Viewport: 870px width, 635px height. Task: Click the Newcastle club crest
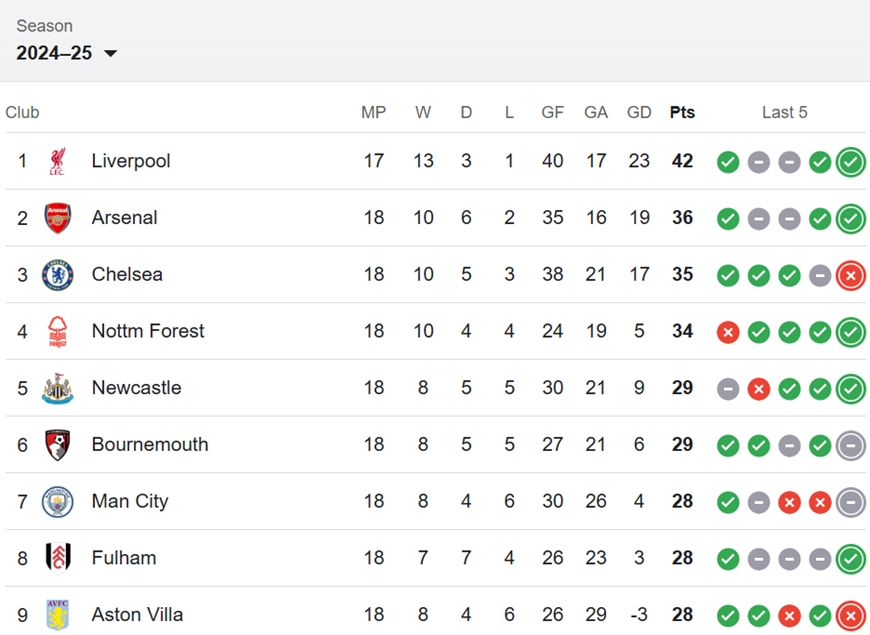[x=58, y=388]
